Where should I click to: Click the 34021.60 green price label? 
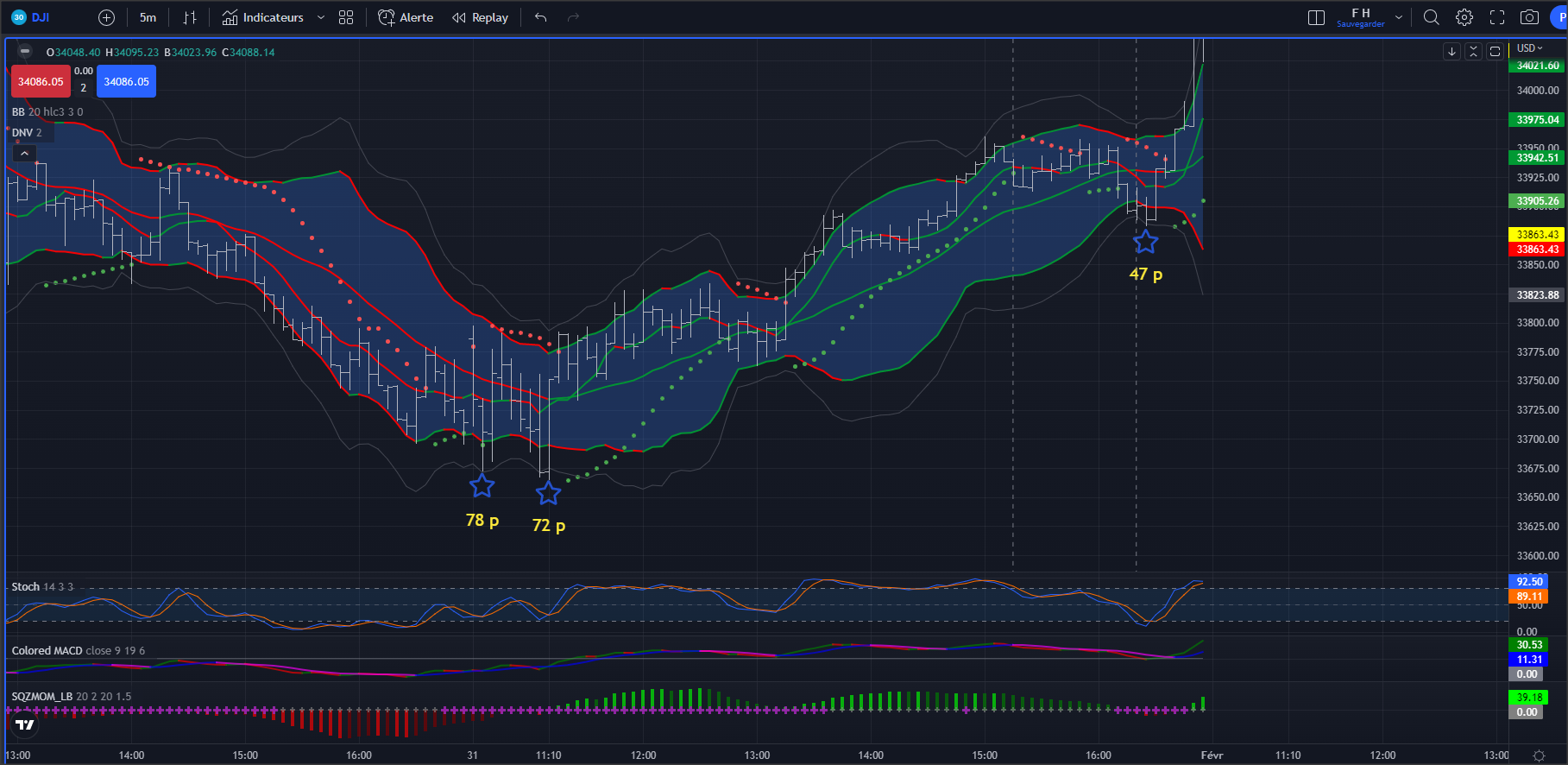(x=1538, y=66)
